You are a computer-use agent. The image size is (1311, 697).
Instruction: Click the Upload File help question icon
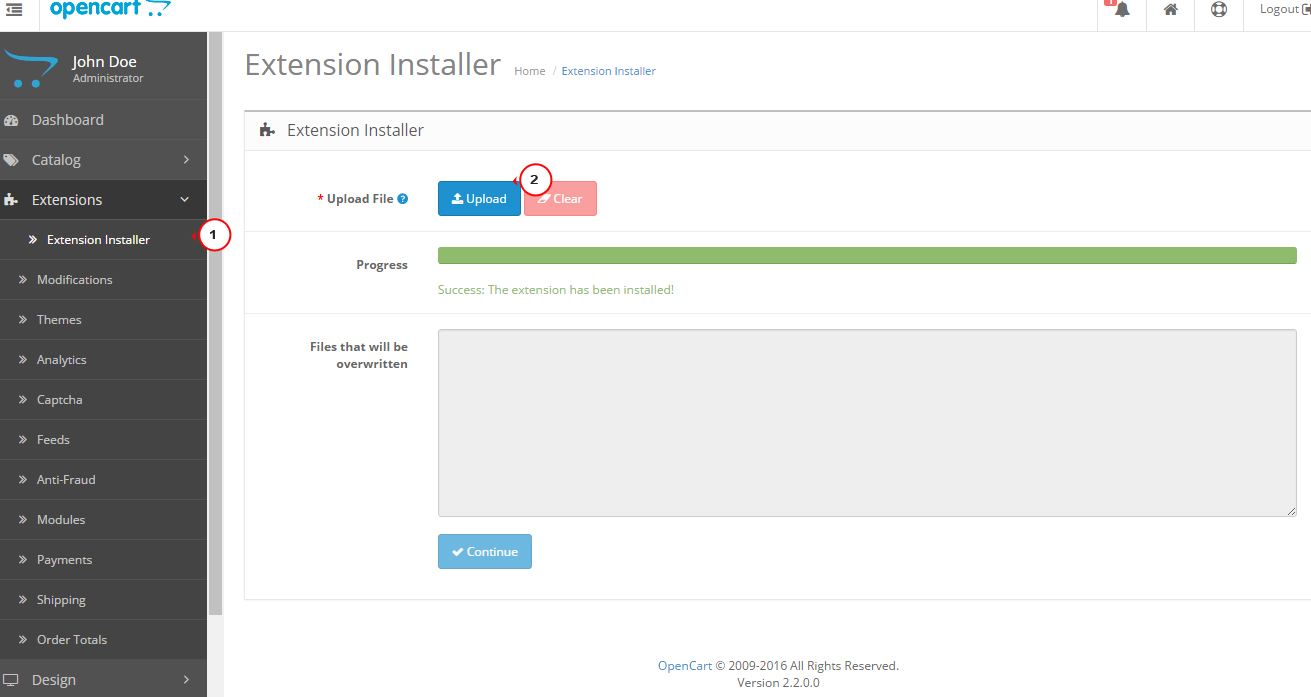(x=403, y=199)
